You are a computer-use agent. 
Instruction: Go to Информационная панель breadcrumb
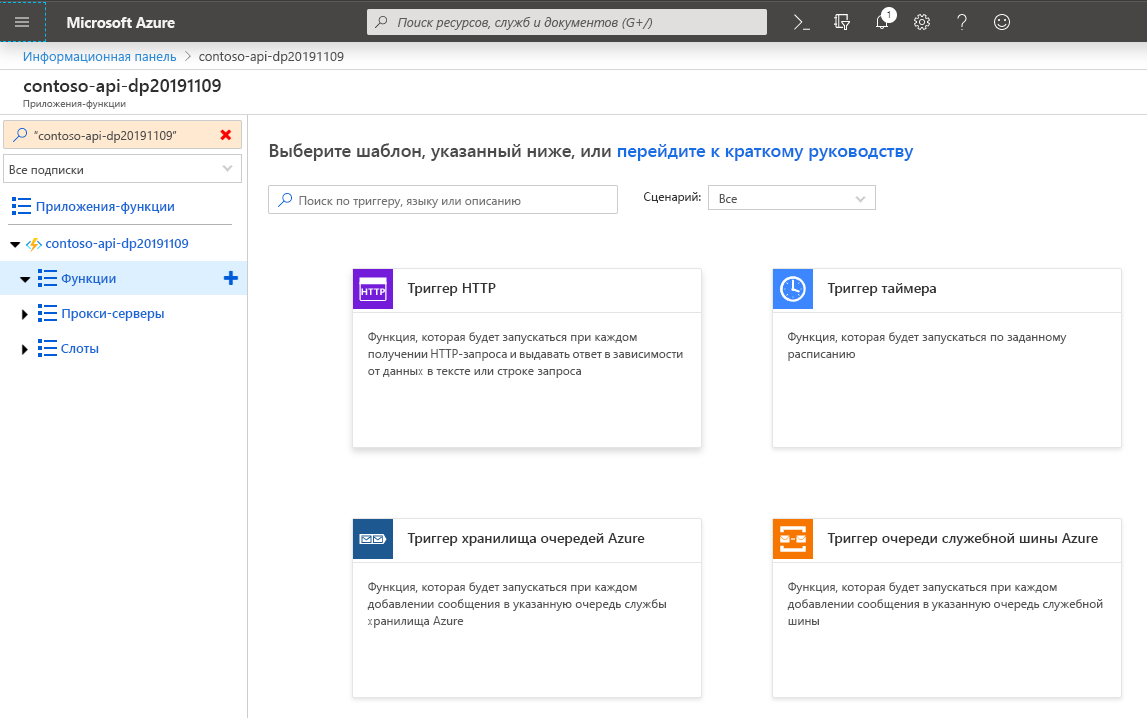click(99, 56)
